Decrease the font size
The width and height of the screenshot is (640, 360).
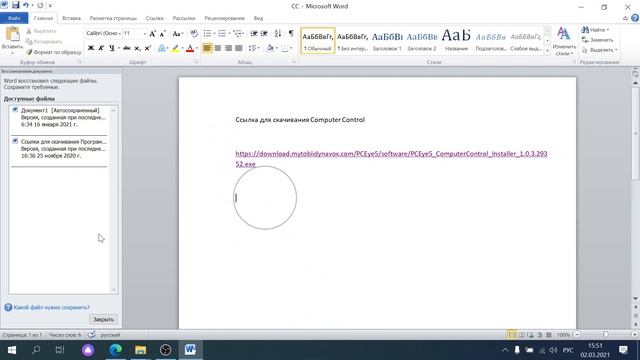tap(162, 34)
